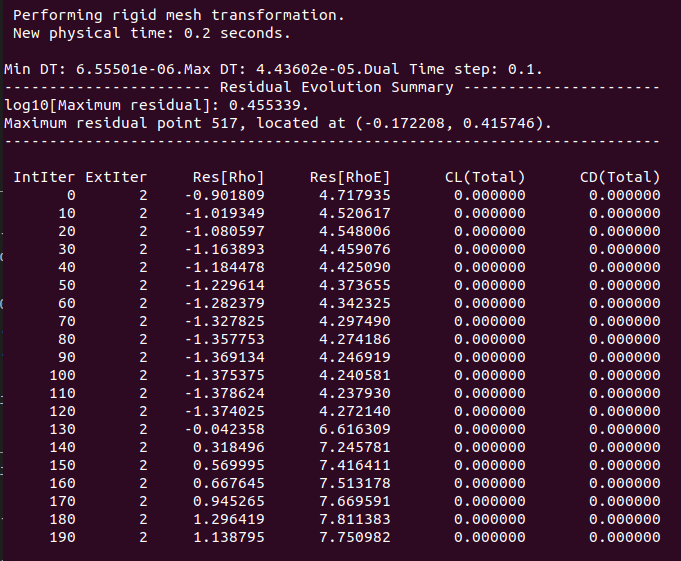Click Res[Rho] value '-1.019349'
This screenshot has width=681, height=561.
225,213
